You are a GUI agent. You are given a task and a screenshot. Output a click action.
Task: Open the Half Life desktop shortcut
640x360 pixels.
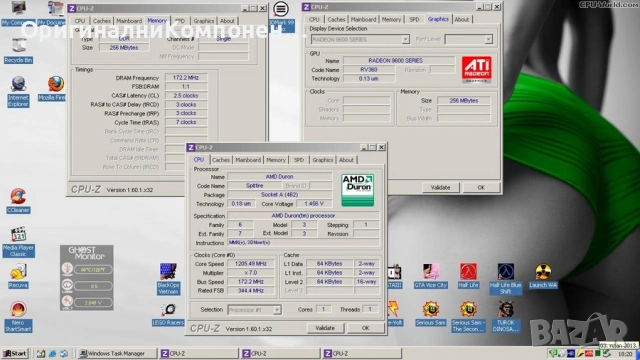468,276
